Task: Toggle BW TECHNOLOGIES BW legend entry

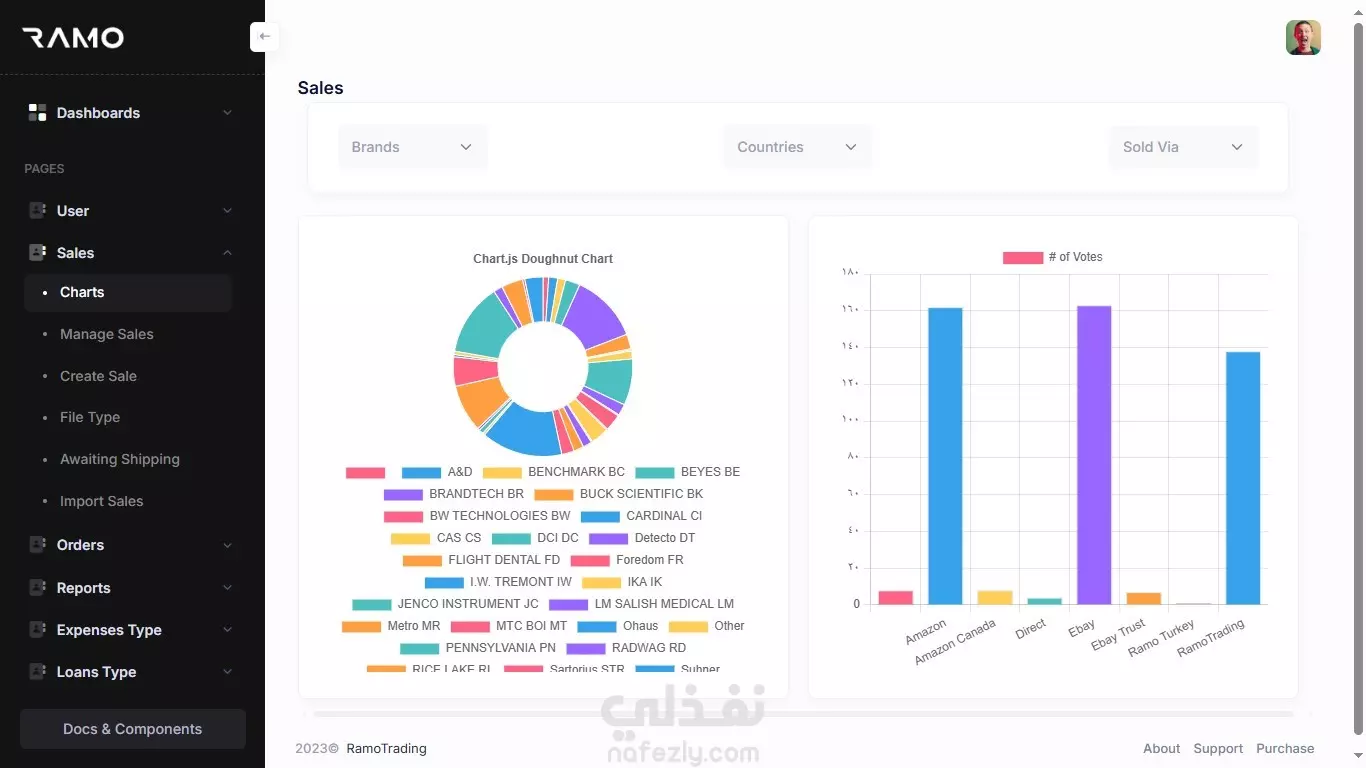Action: pos(477,516)
